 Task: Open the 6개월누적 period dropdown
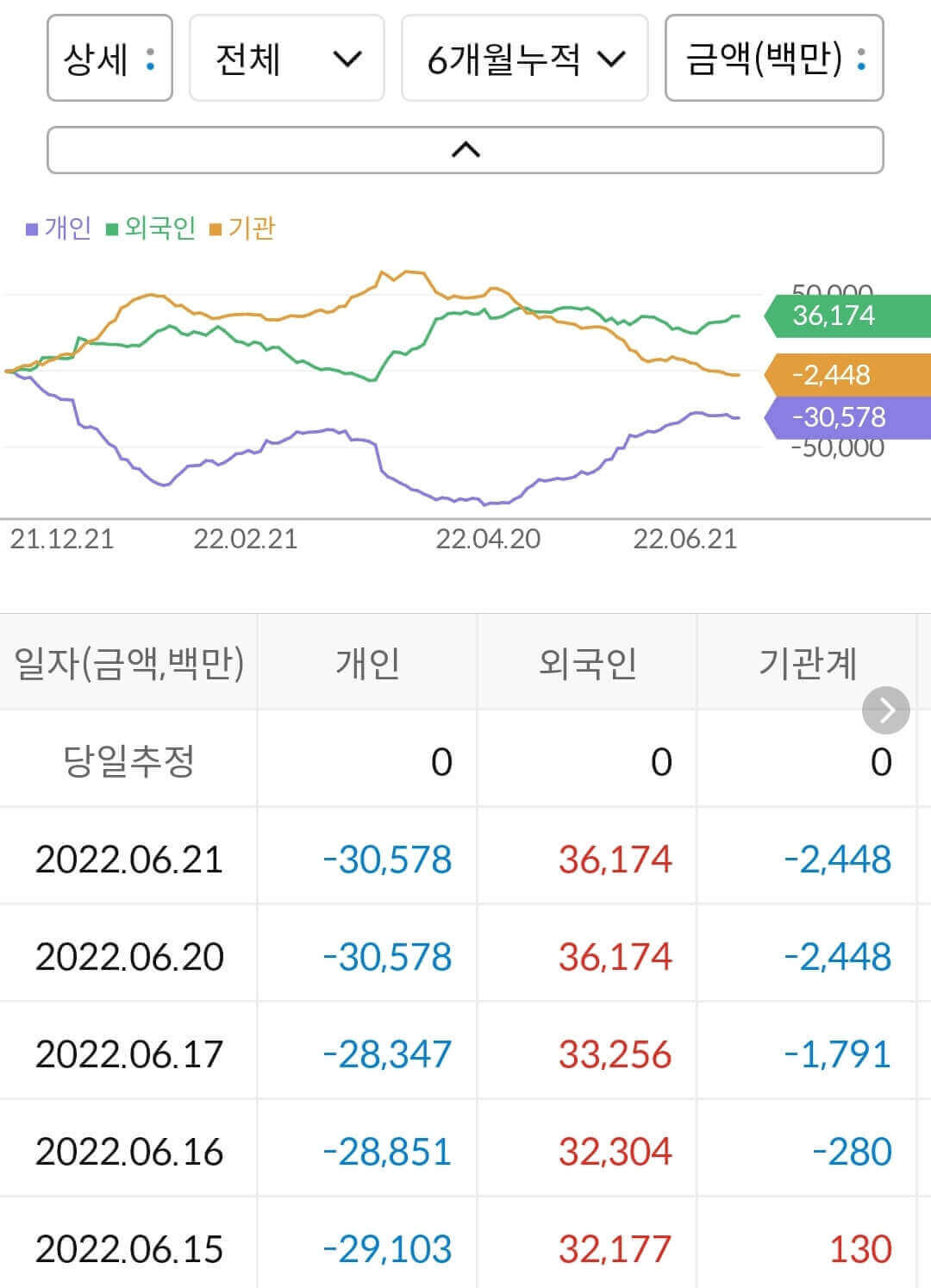(524, 59)
